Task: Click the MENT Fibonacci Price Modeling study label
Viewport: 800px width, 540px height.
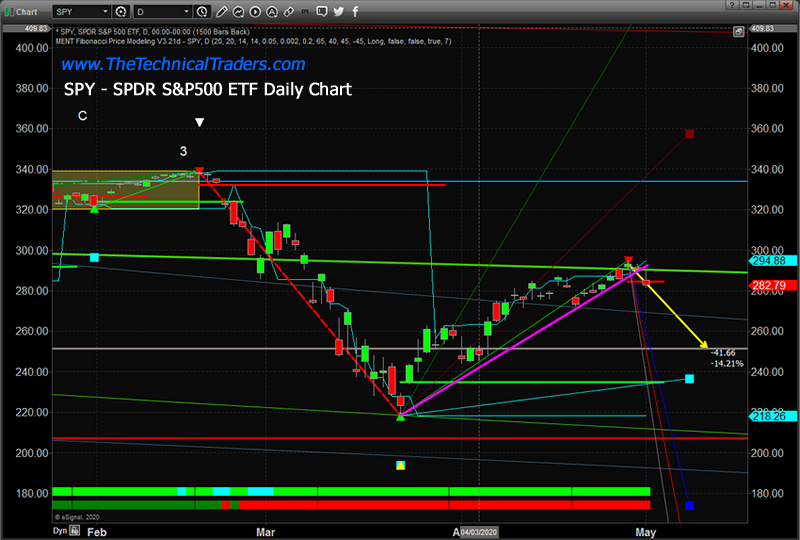Action: (253, 41)
